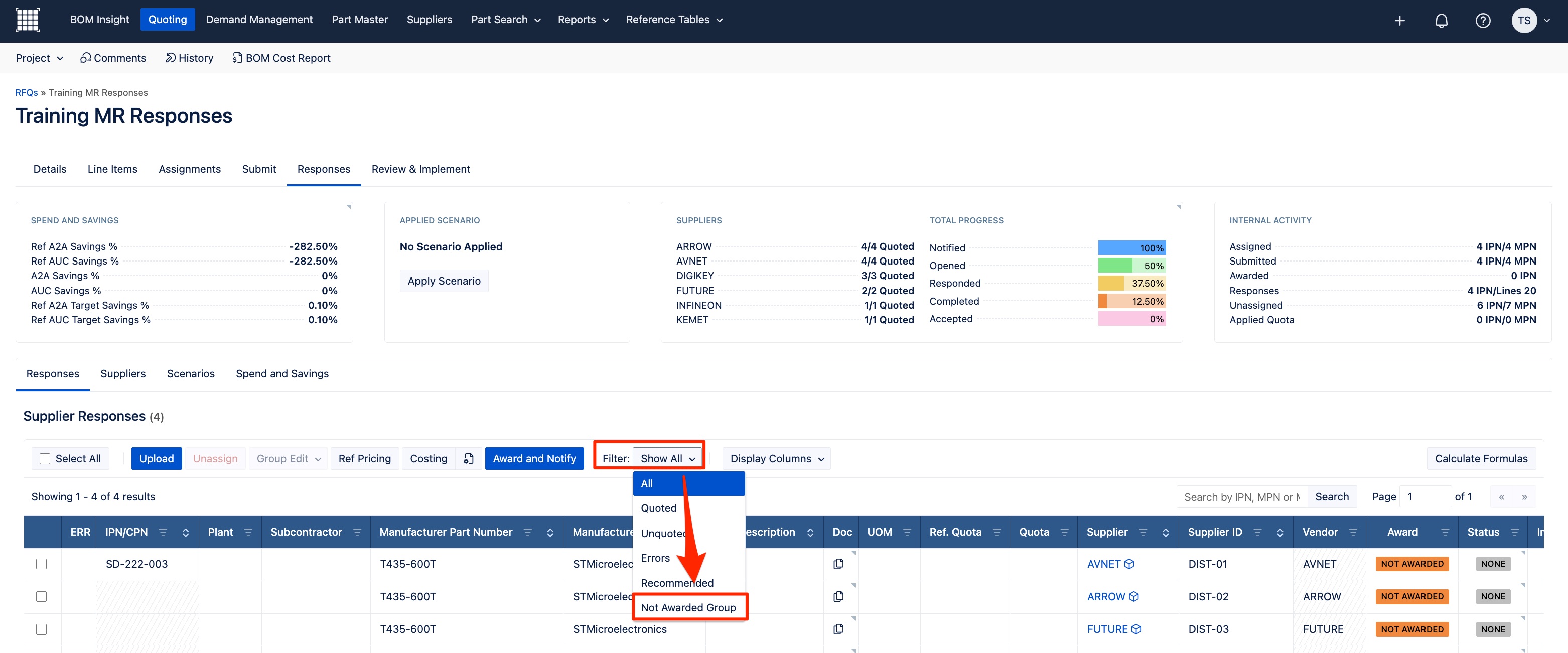Click Calculate Formulas button

click(1481, 459)
